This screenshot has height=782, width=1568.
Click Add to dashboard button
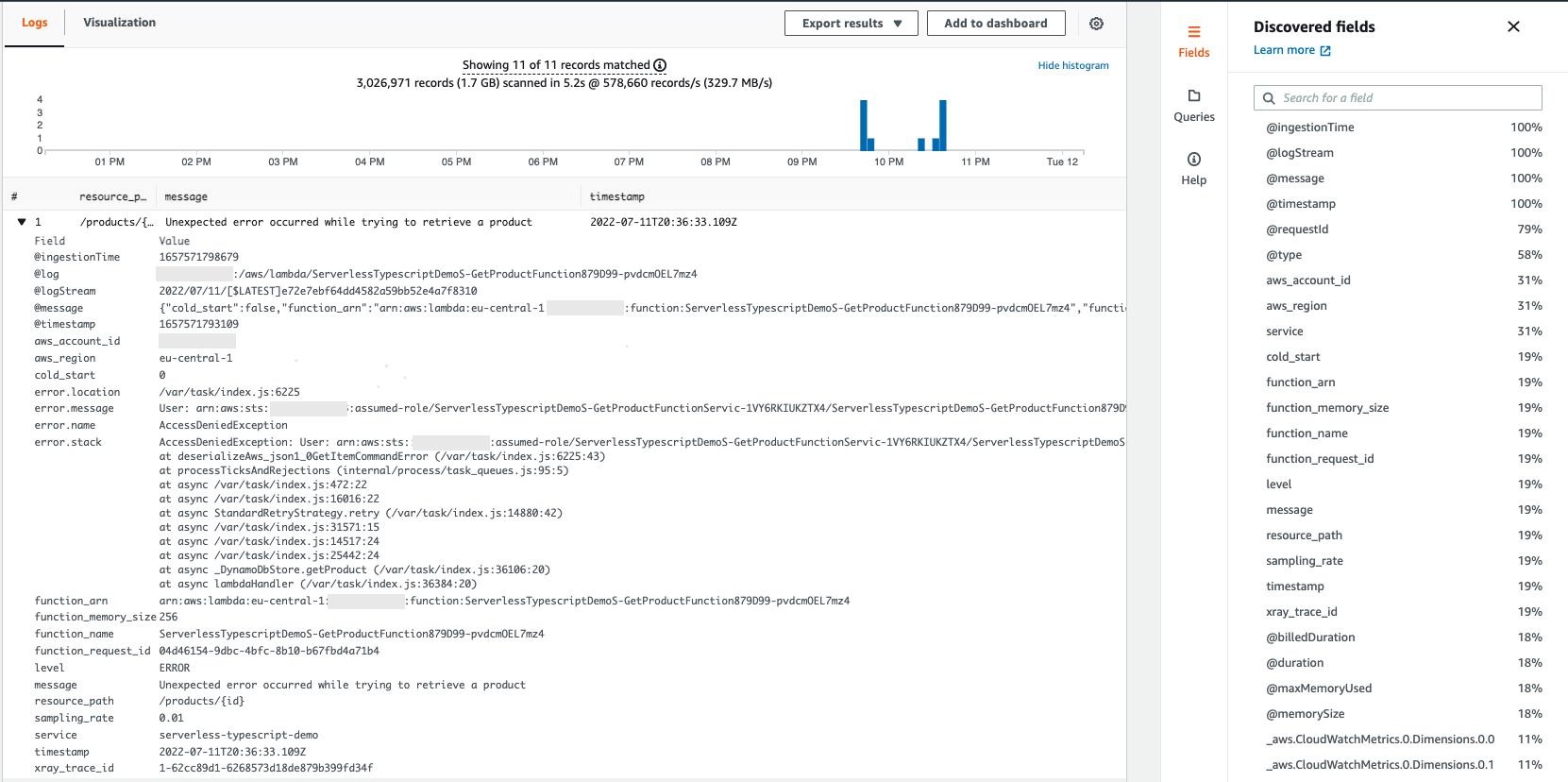coord(995,24)
